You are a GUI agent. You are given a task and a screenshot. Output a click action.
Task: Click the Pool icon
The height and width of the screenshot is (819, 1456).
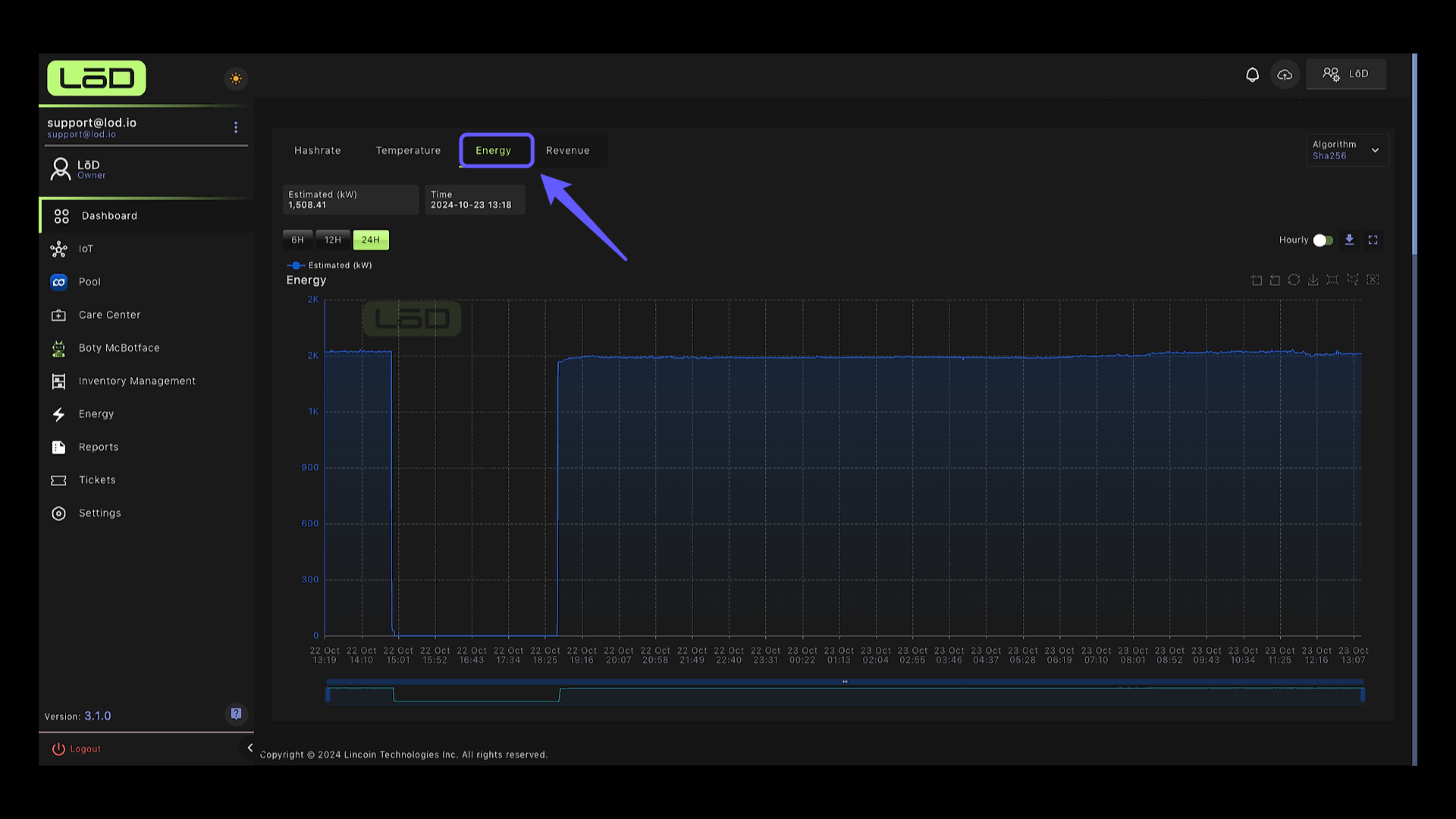(58, 282)
